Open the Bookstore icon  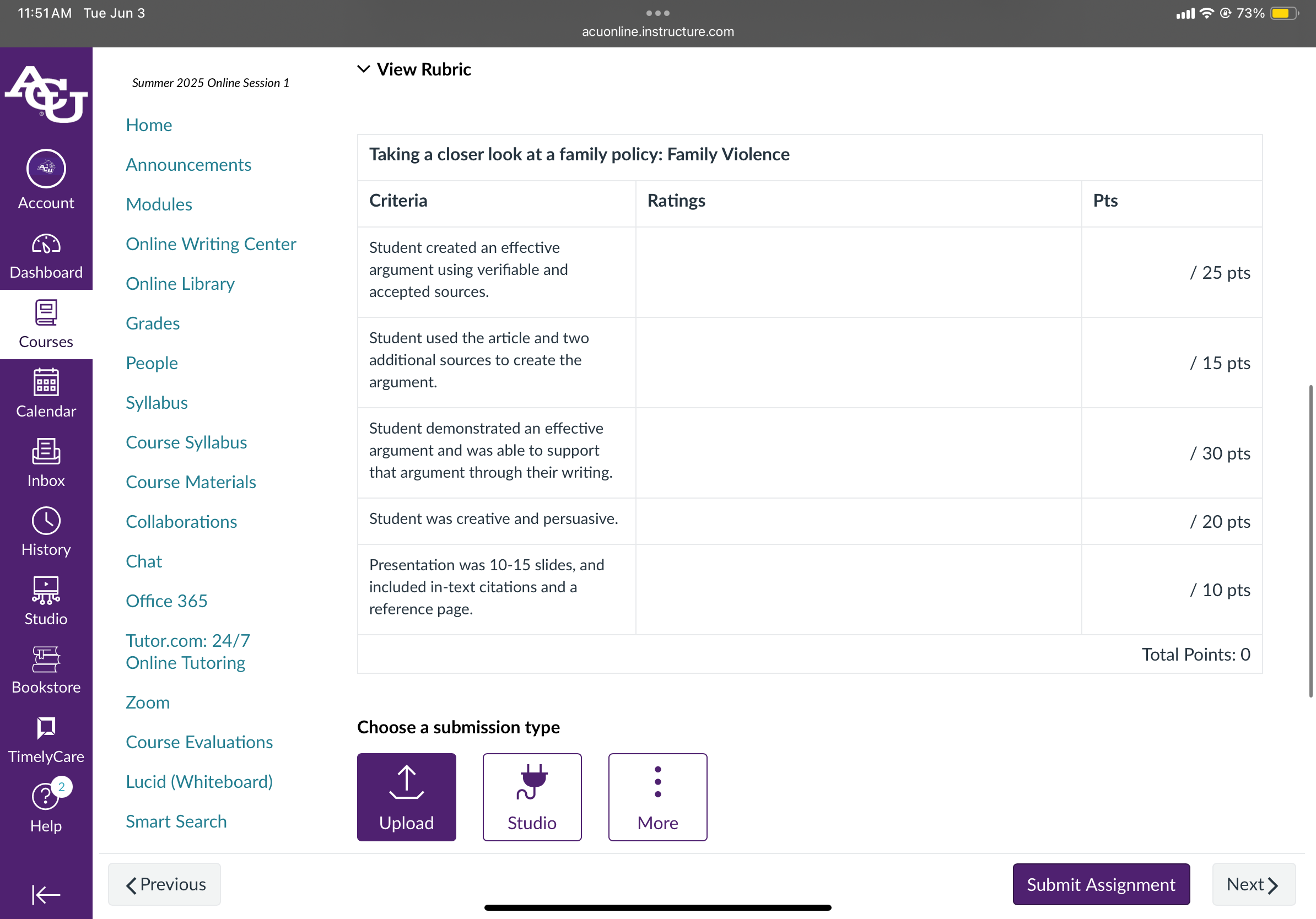(46, 659)
